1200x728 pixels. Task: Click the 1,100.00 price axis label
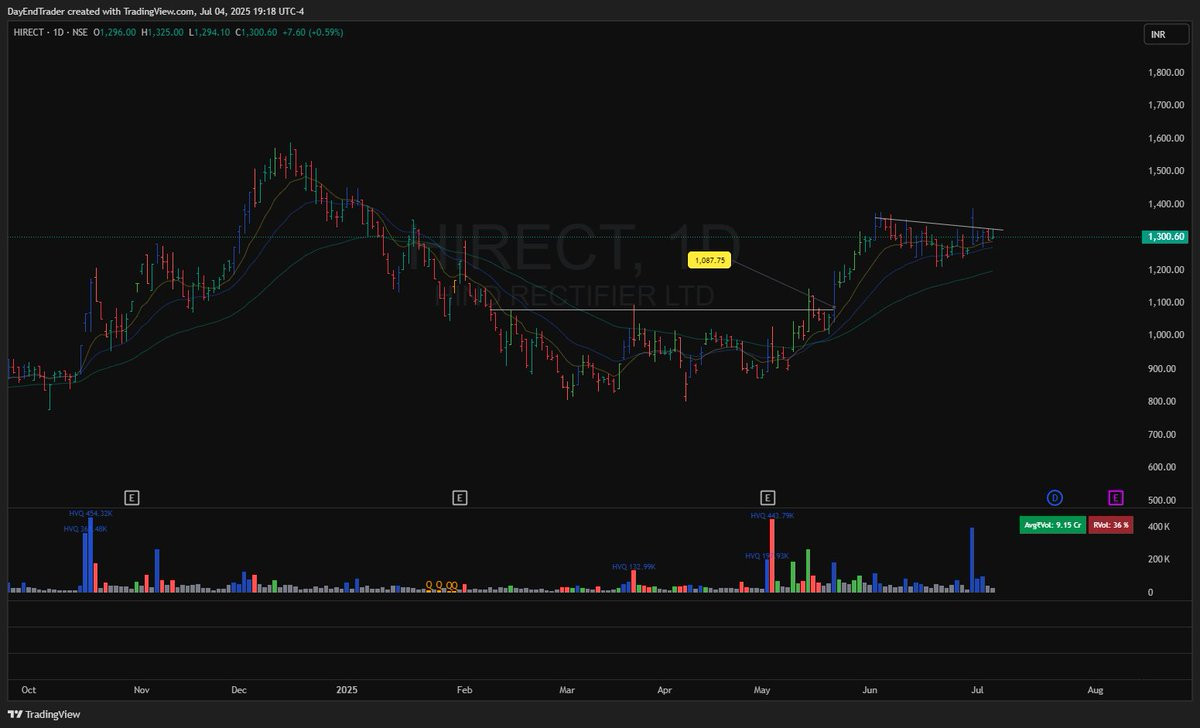(x=1166, y=302)
